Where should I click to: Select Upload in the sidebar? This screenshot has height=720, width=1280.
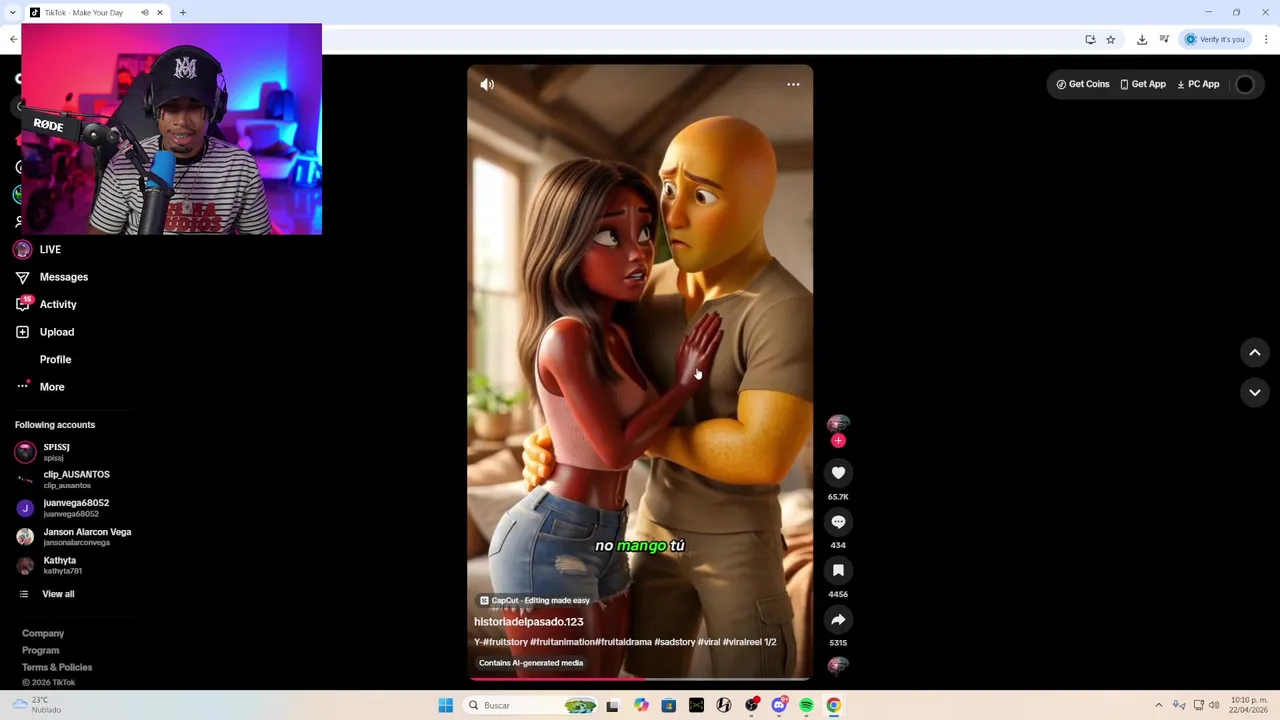(x=57, y=332)
